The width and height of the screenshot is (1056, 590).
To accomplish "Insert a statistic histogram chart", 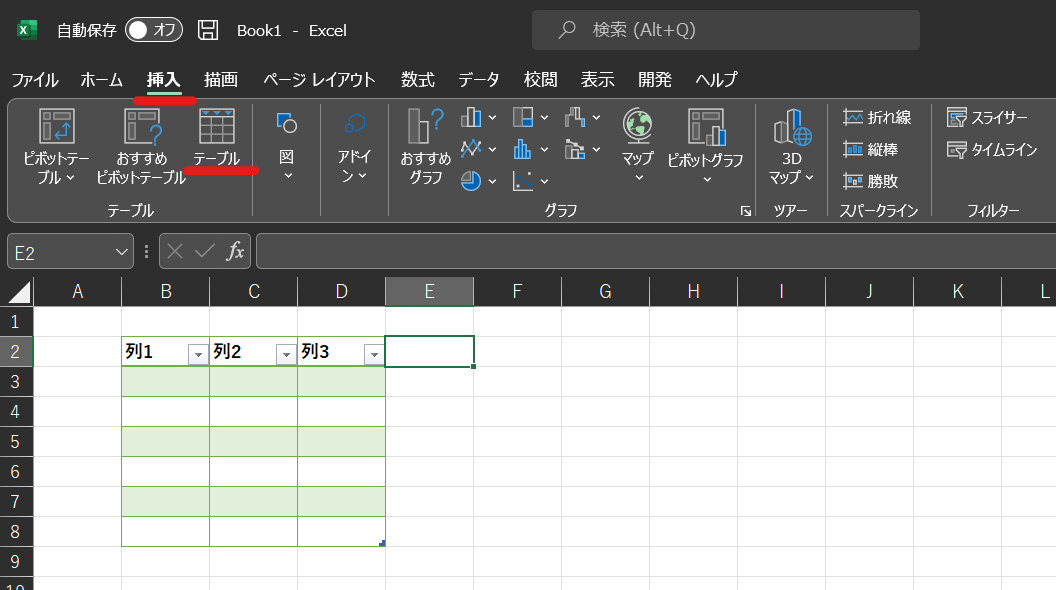I will tap(523, 149).
